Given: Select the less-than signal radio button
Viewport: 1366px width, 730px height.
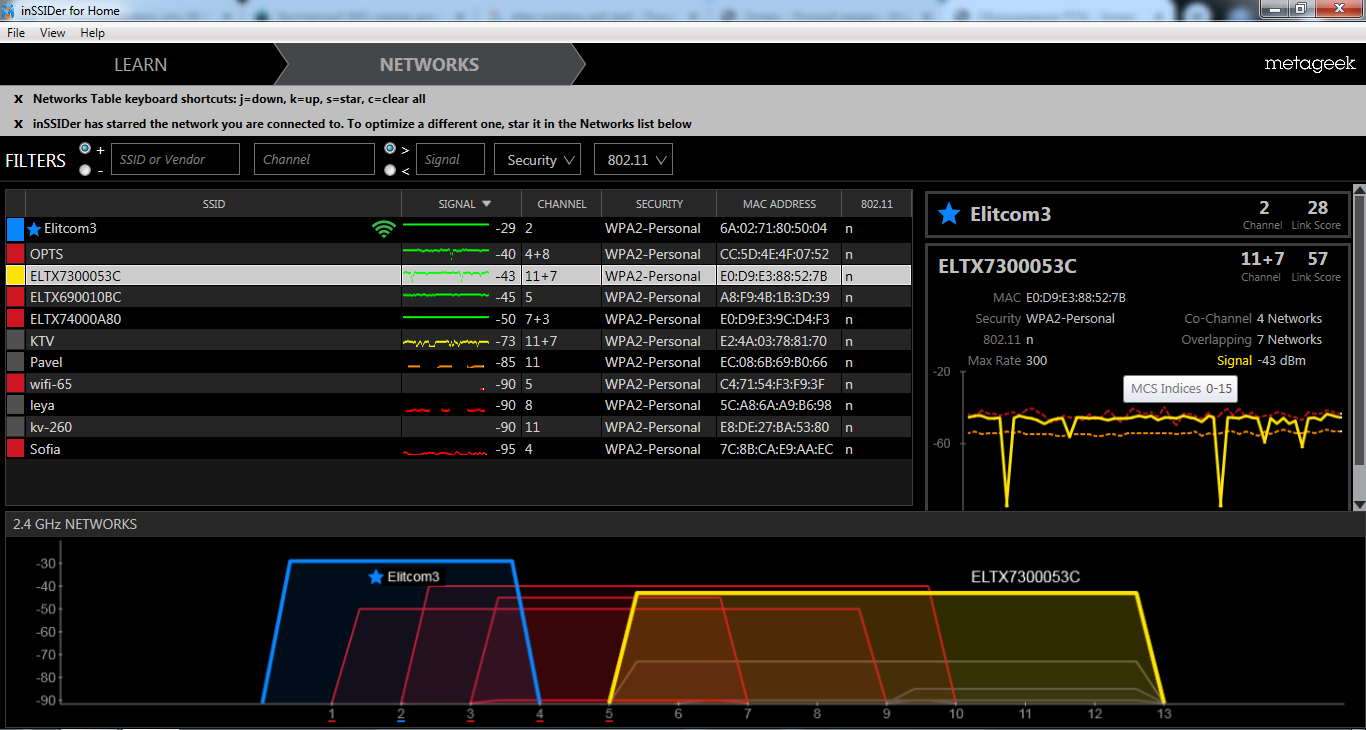Looking at the screenshot, I should (x=390, y=170).
